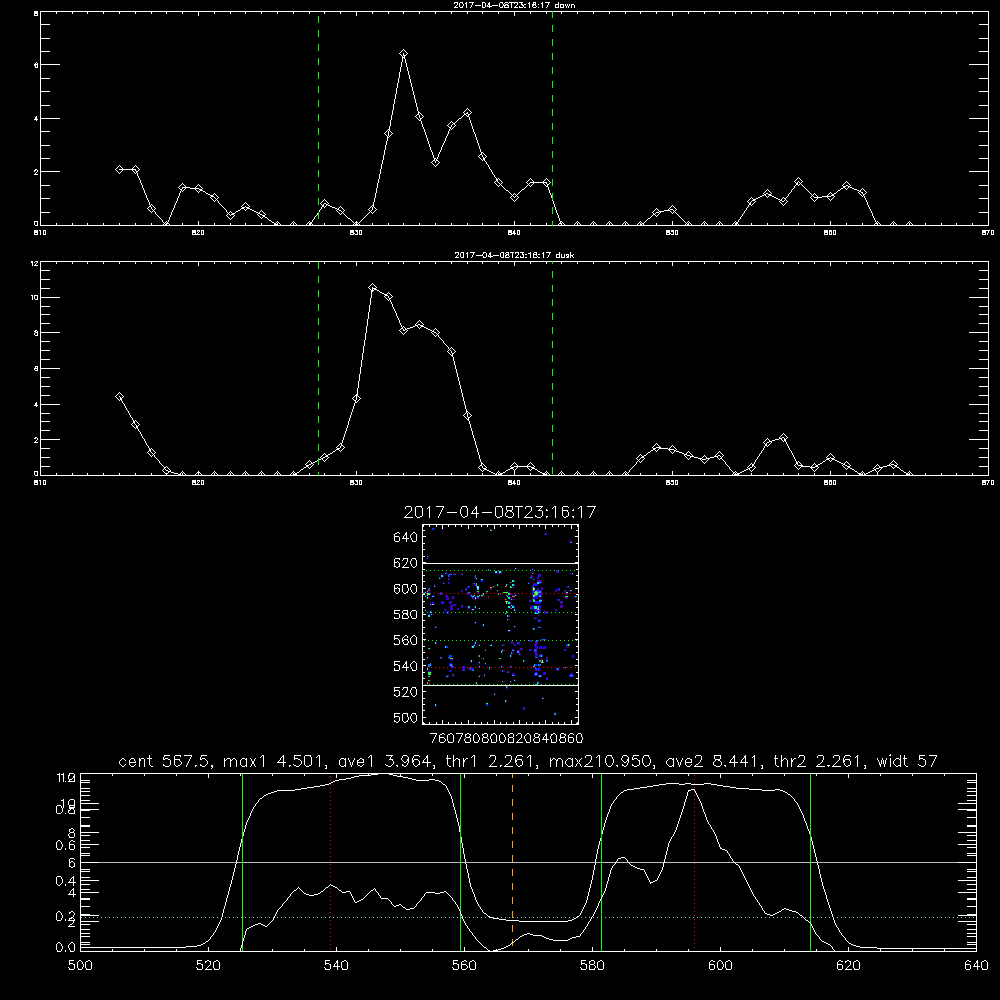Pick the first leftmost diamond in the dusk plot
This screenshot has width=1000, height=1000.
point(119,396)
